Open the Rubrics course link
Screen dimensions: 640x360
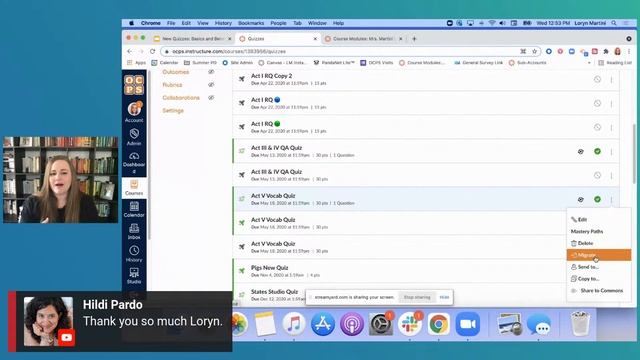point(172,85)
